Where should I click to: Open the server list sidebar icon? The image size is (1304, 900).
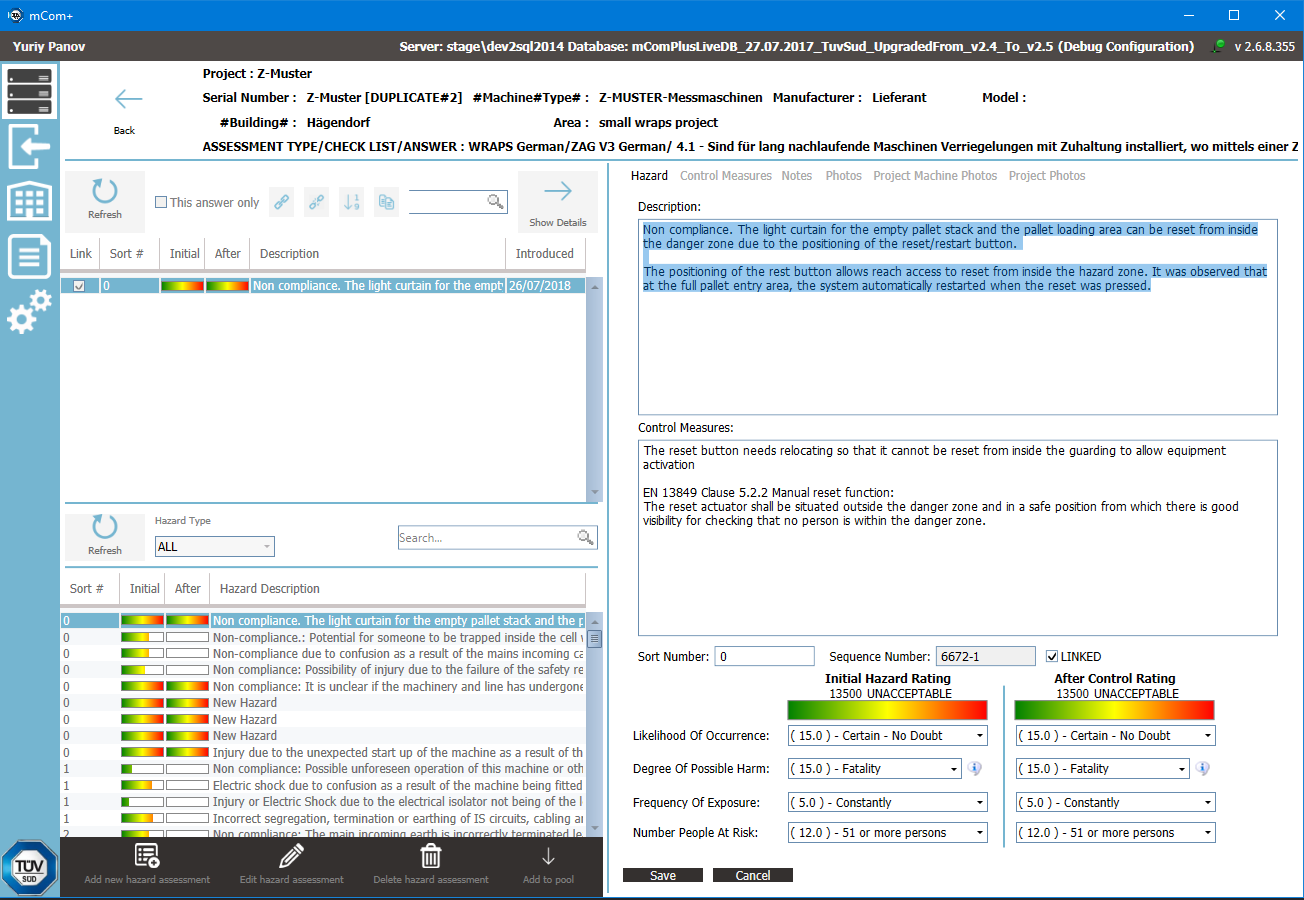[x=29, y=91]
